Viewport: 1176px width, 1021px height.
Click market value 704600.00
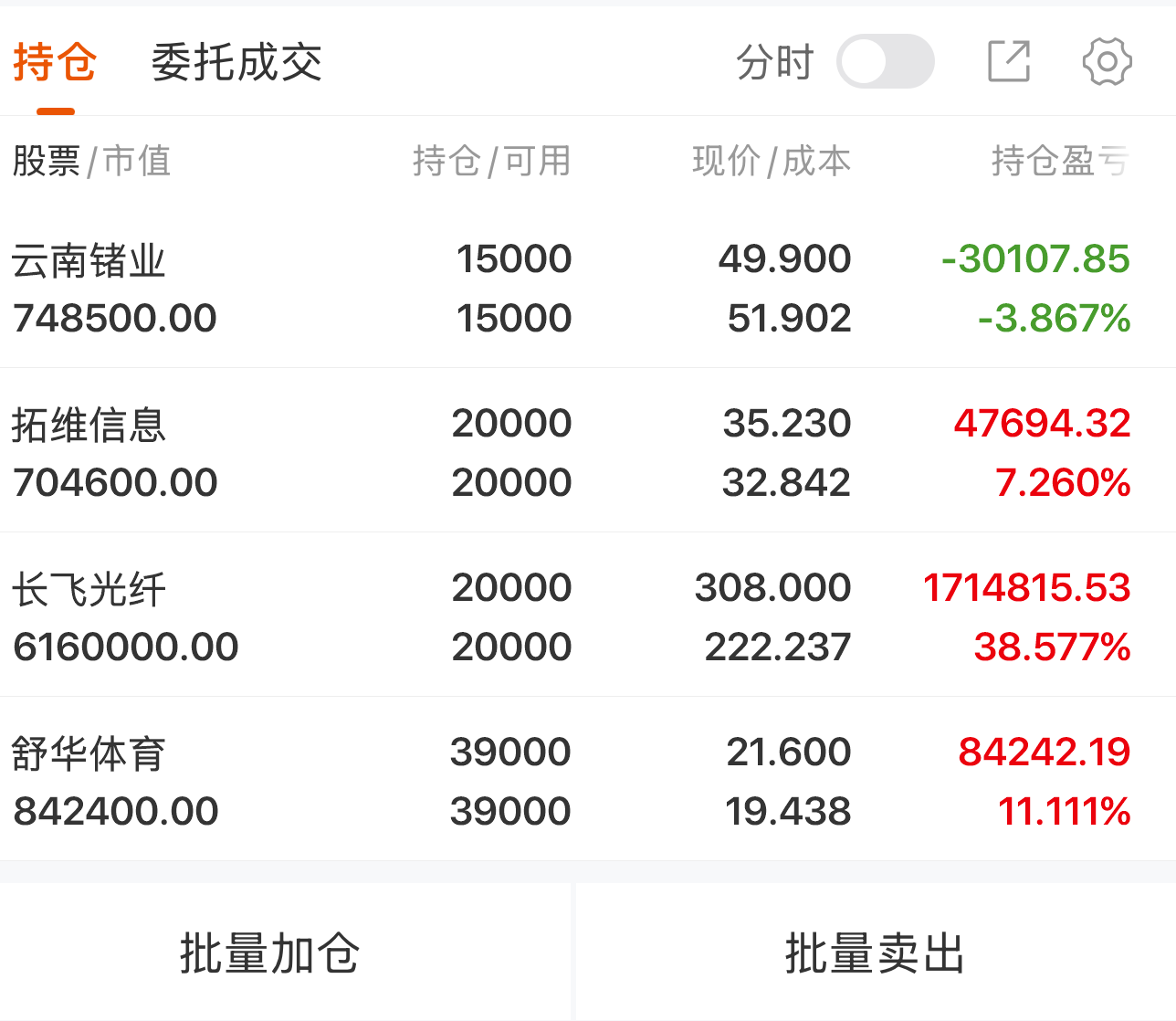click(x=115, y=483)
